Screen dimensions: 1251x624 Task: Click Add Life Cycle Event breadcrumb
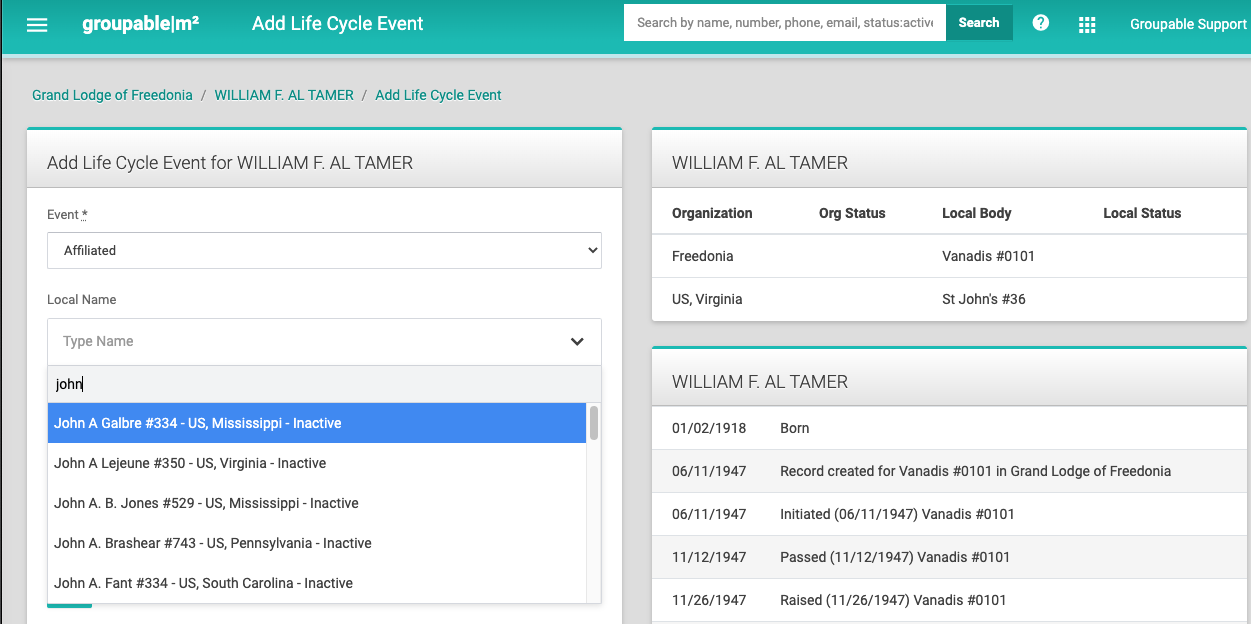(438, 95)
